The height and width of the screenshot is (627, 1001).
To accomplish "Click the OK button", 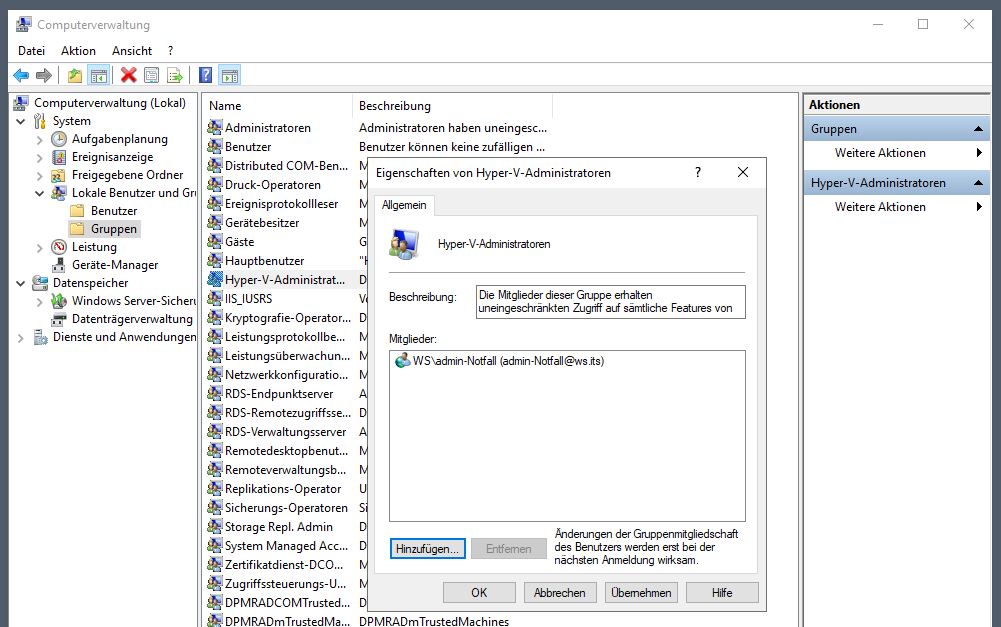I will pyautogui.click(x=479, y=593).
